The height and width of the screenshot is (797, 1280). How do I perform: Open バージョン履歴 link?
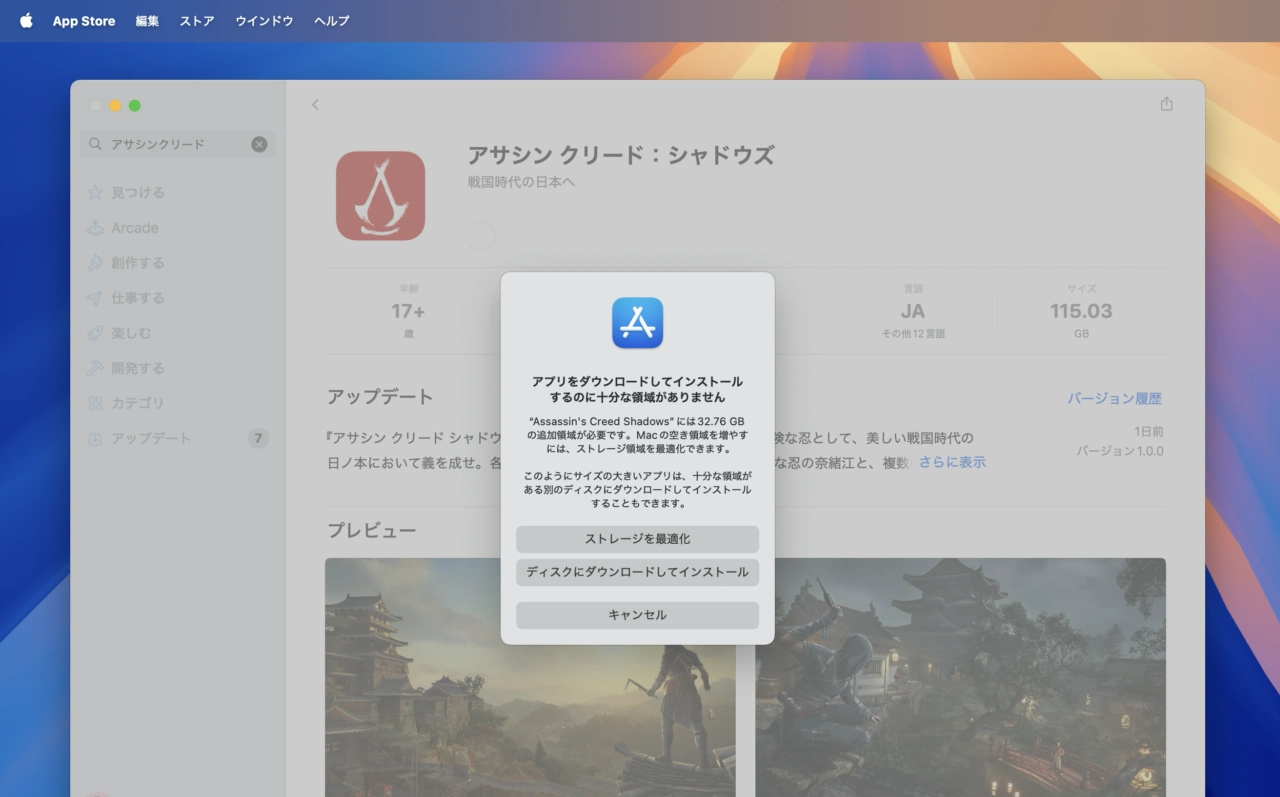(x=1114, y=398)
